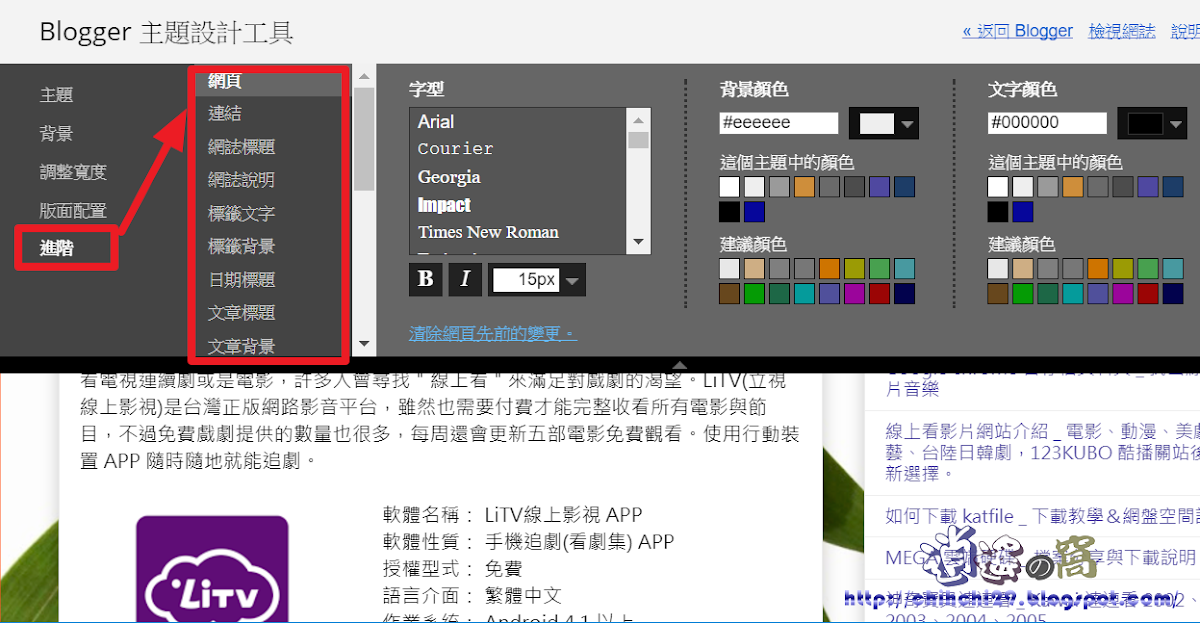Click the font list scroll-up arrow
This screenshot has width=1200, height=623.
(638, 119)
